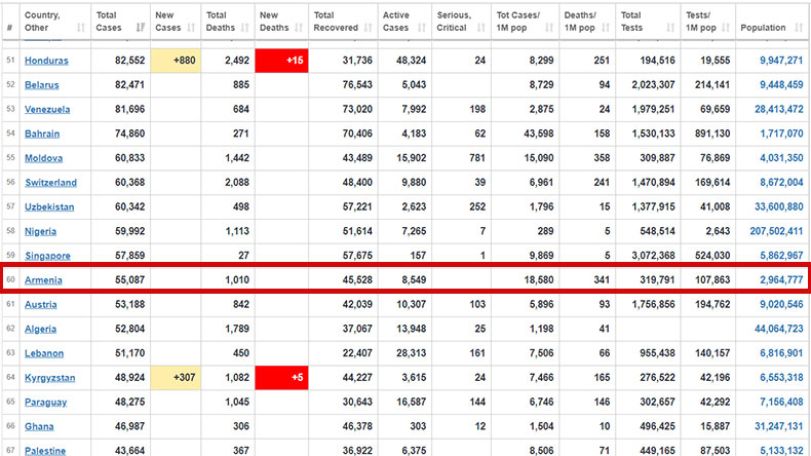
Task: Sort by Country, Other arrows
Action: click(81, 27)
